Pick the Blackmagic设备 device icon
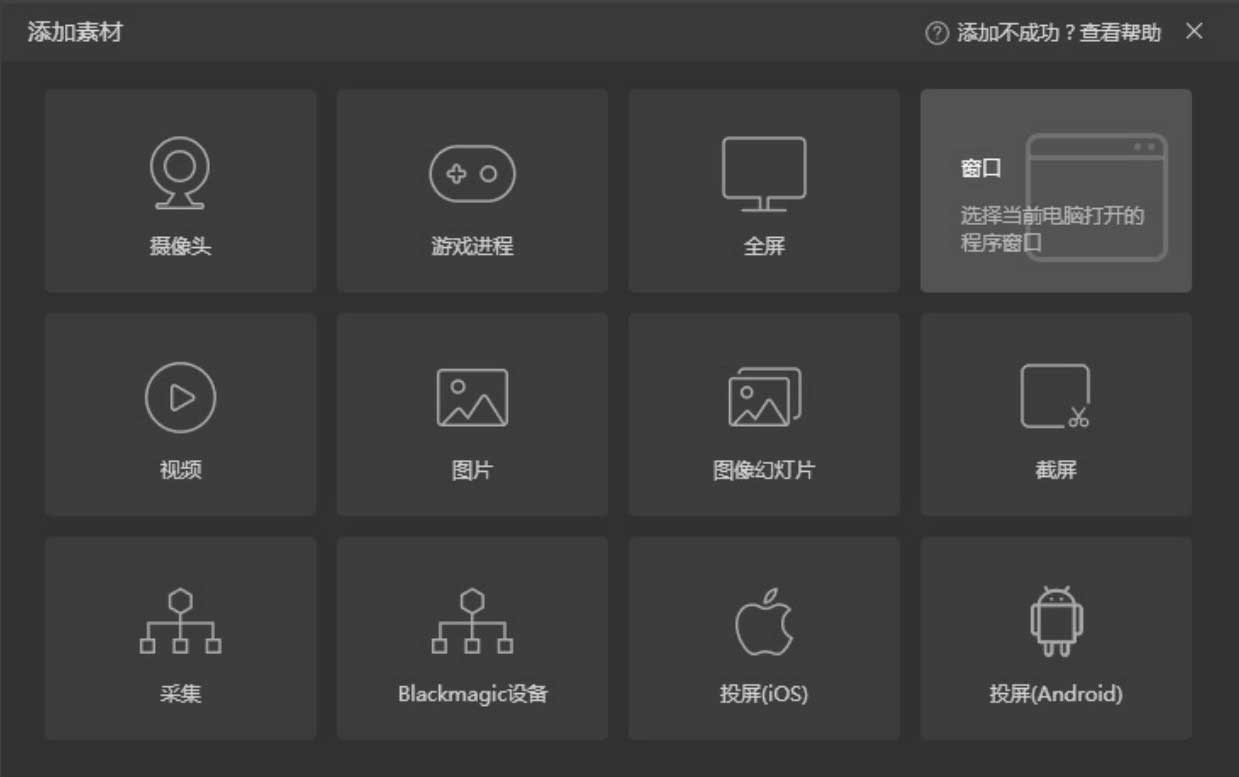 (472, 621)
